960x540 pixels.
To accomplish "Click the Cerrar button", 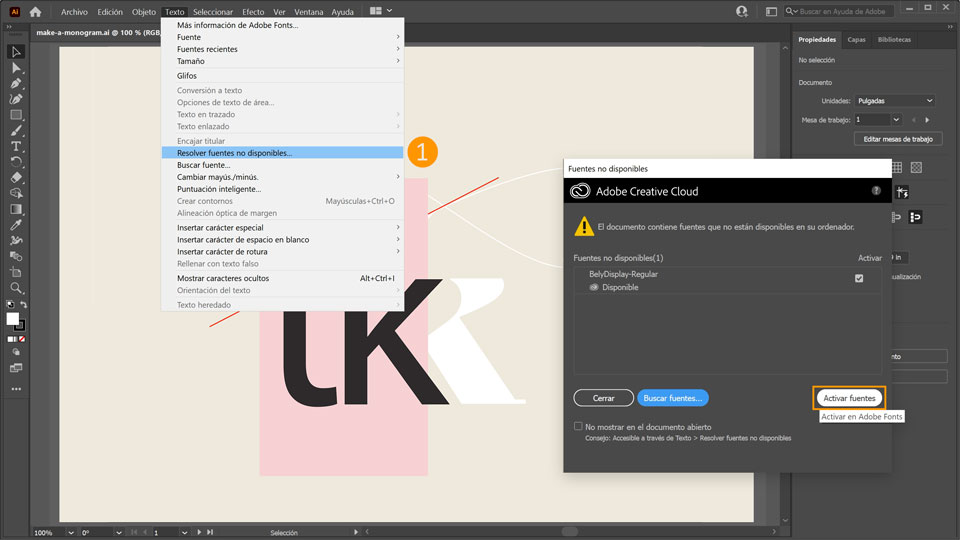I will click(x=603, y=398).
